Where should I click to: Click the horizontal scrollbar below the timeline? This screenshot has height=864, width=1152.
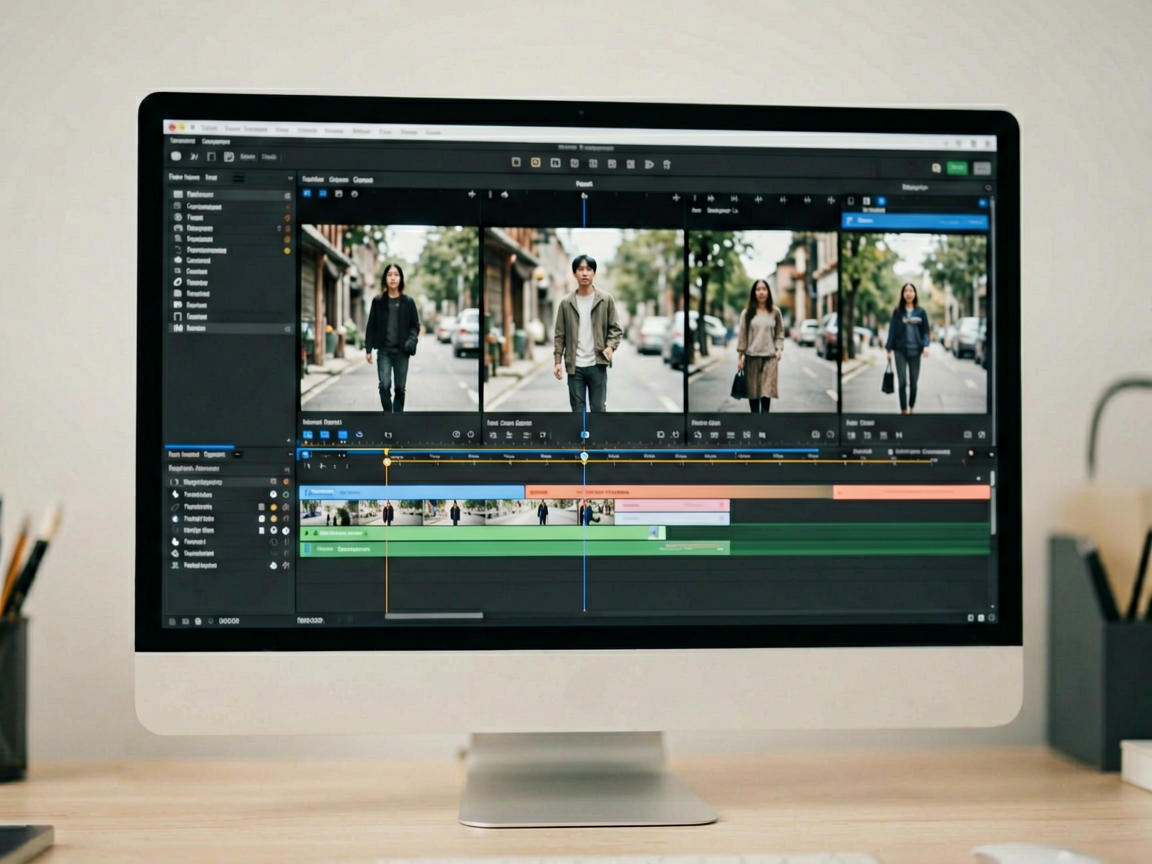coord(434,616)
